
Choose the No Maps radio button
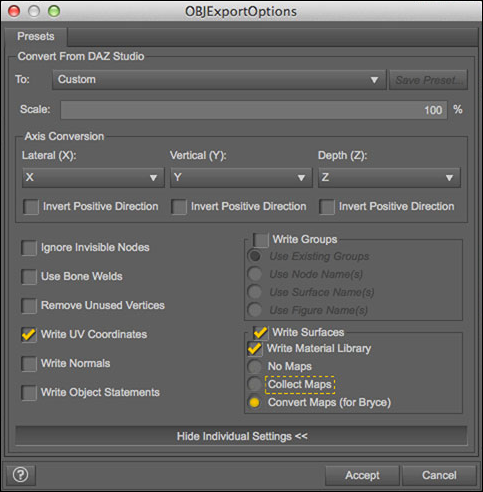click(255, 366)
